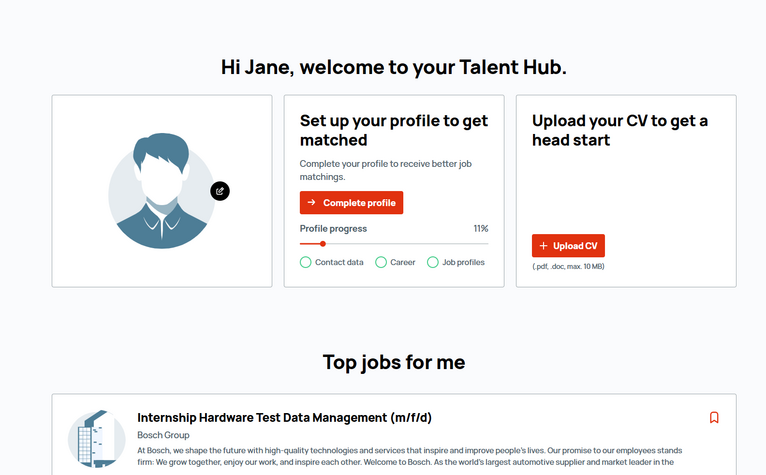Open the profile avatar picture
This screenshot has width=766, height=475.
tap(162, 191)
